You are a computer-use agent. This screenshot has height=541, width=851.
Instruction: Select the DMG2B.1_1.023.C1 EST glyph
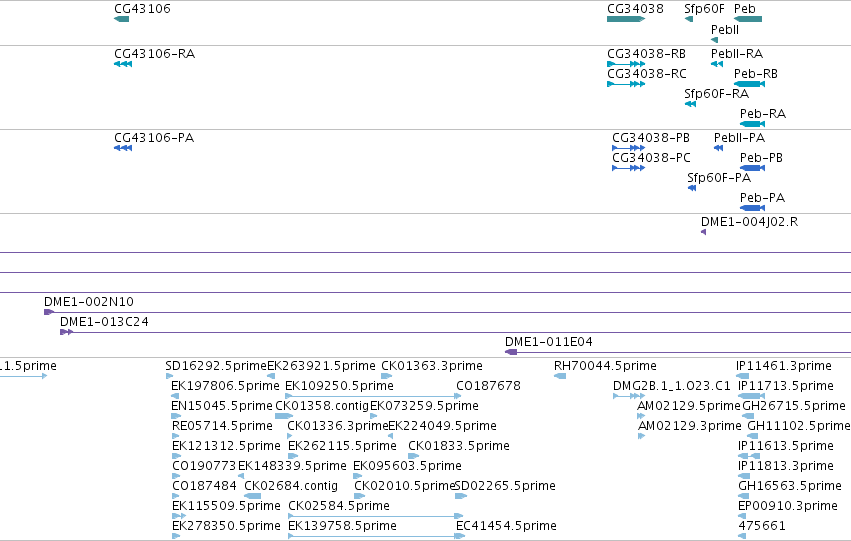[629, 396]
